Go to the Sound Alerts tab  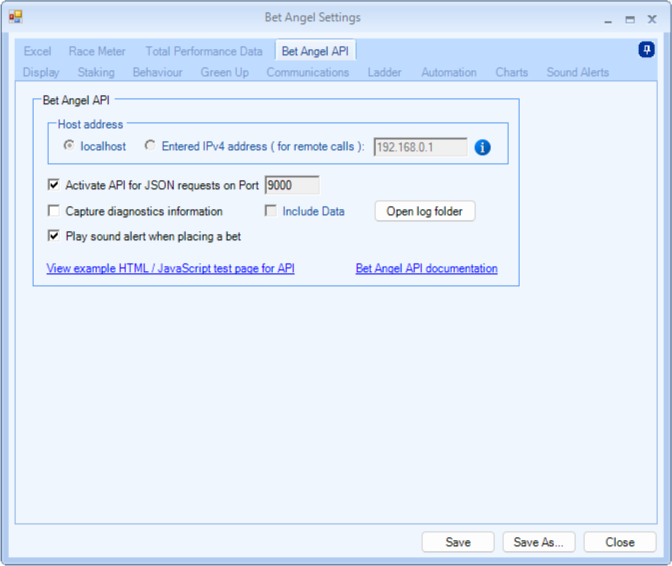pos(577,72)
